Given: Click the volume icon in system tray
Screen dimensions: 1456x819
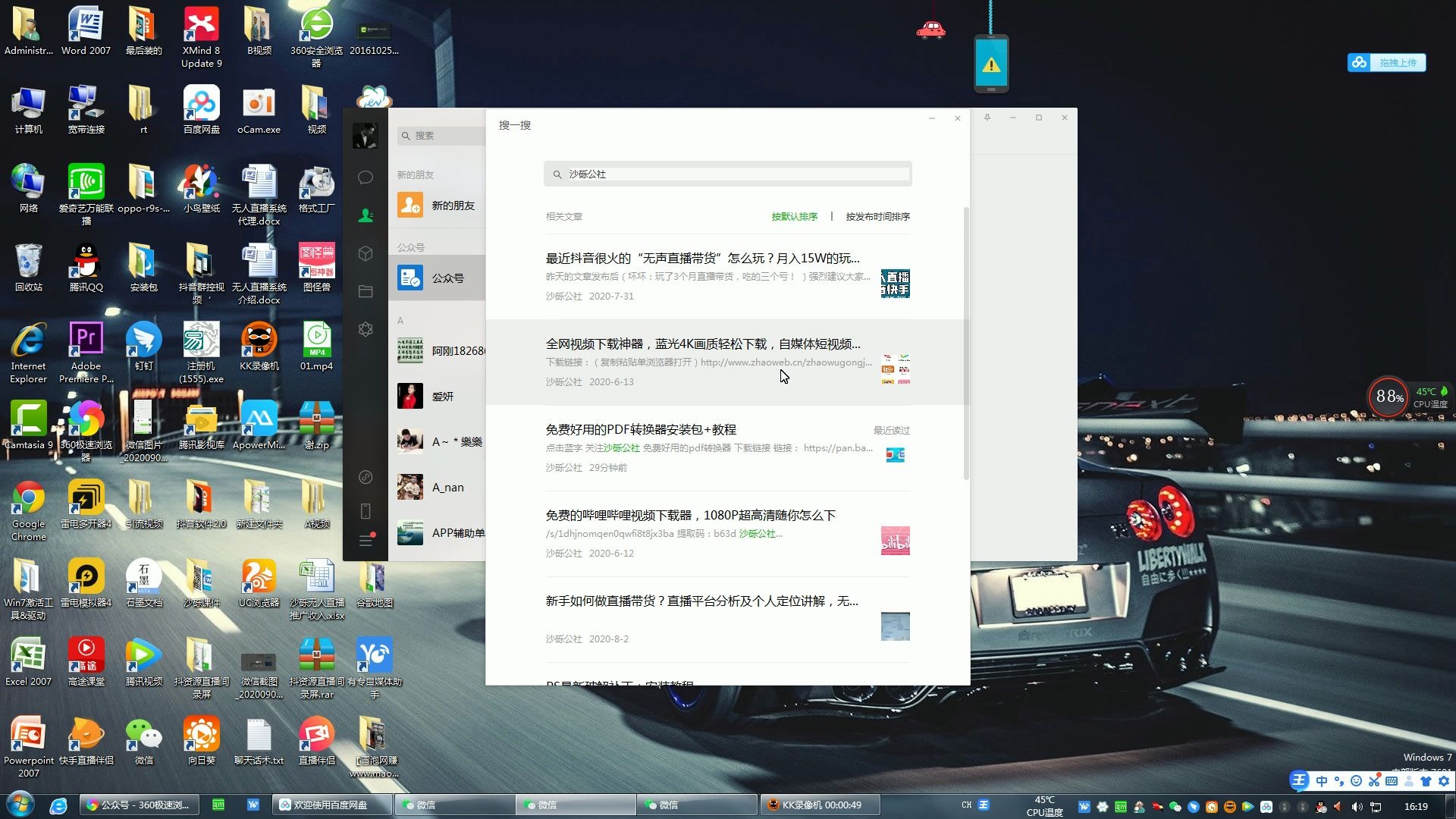Looking at the screenshot, I should click(x=1357, y=807).
